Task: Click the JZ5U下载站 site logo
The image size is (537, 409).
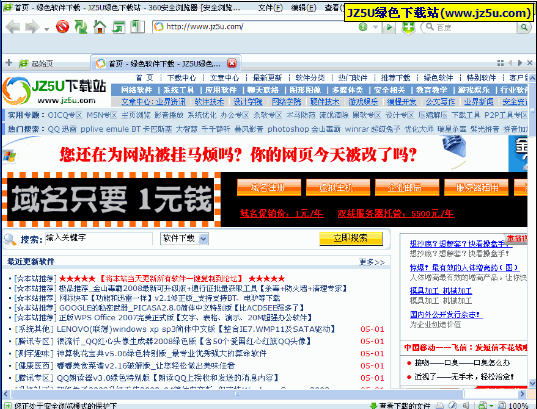Action: (x=55, y=91)
